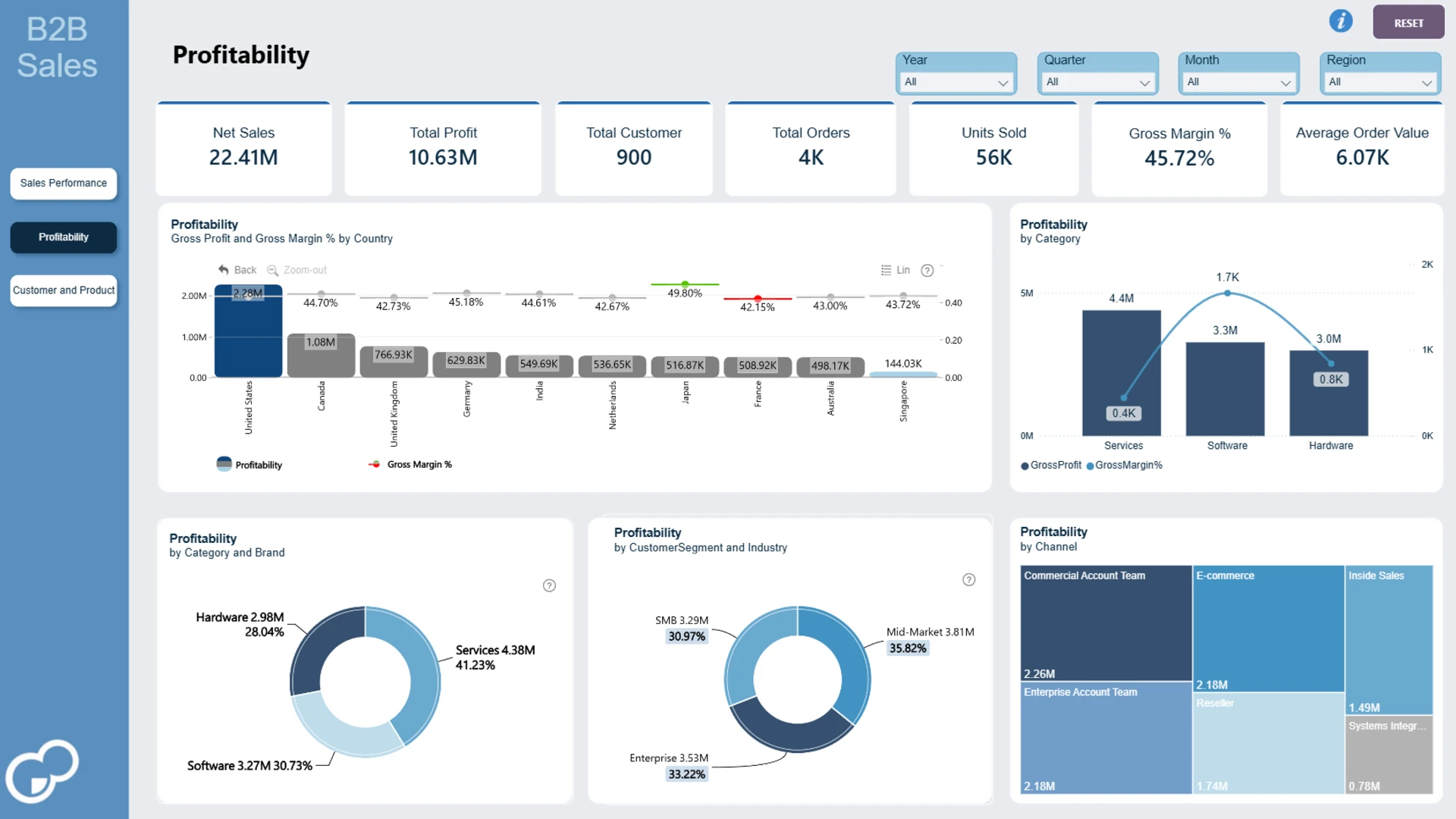
Task: Click the B2B Sales title
Action: pos(57,47)
